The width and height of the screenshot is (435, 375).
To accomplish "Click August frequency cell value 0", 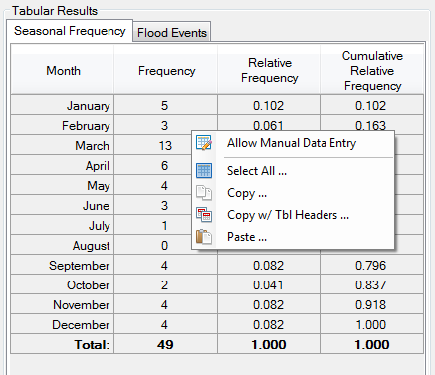I will [164, 246].
